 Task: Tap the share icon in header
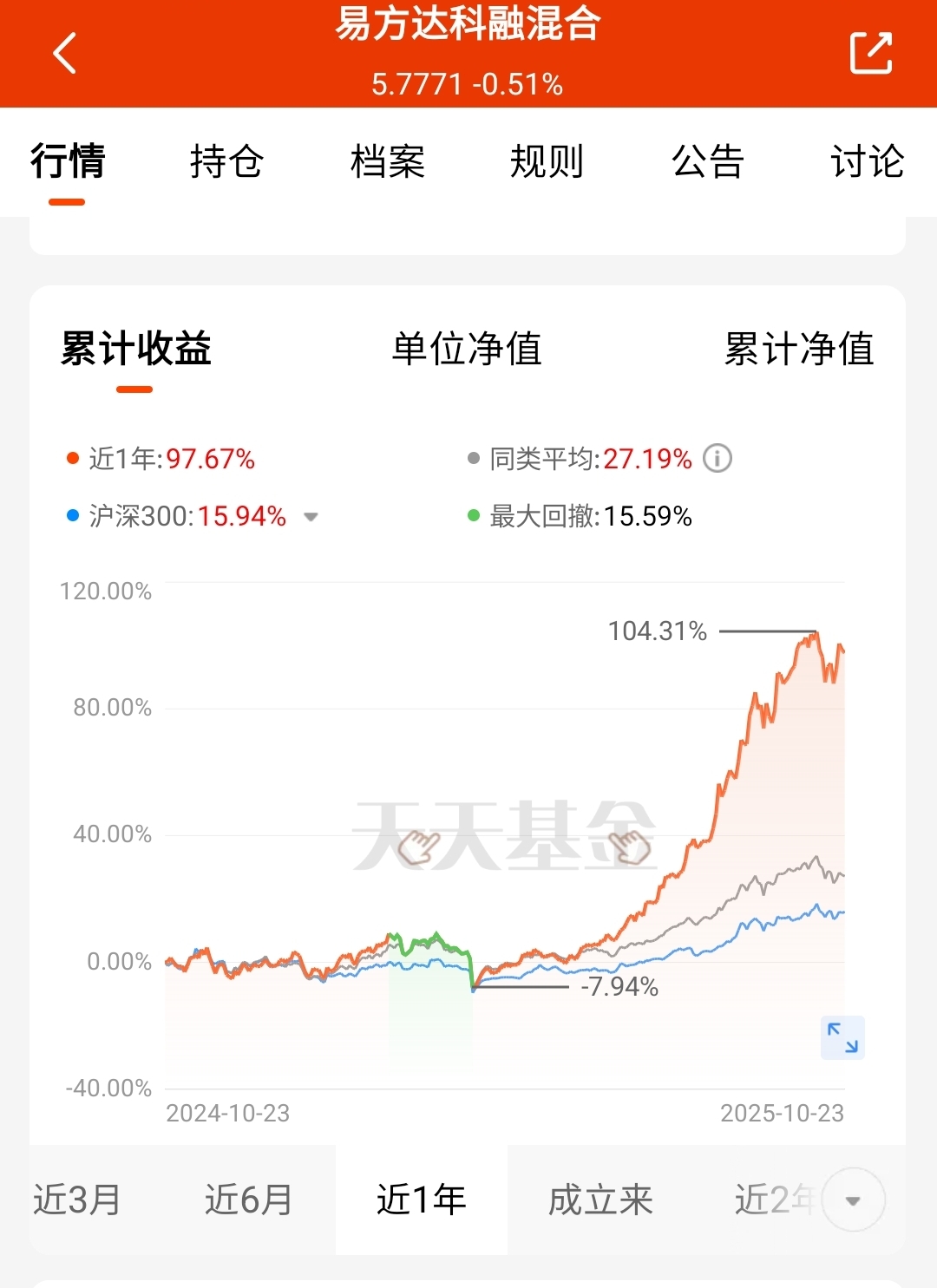point(870,54)
